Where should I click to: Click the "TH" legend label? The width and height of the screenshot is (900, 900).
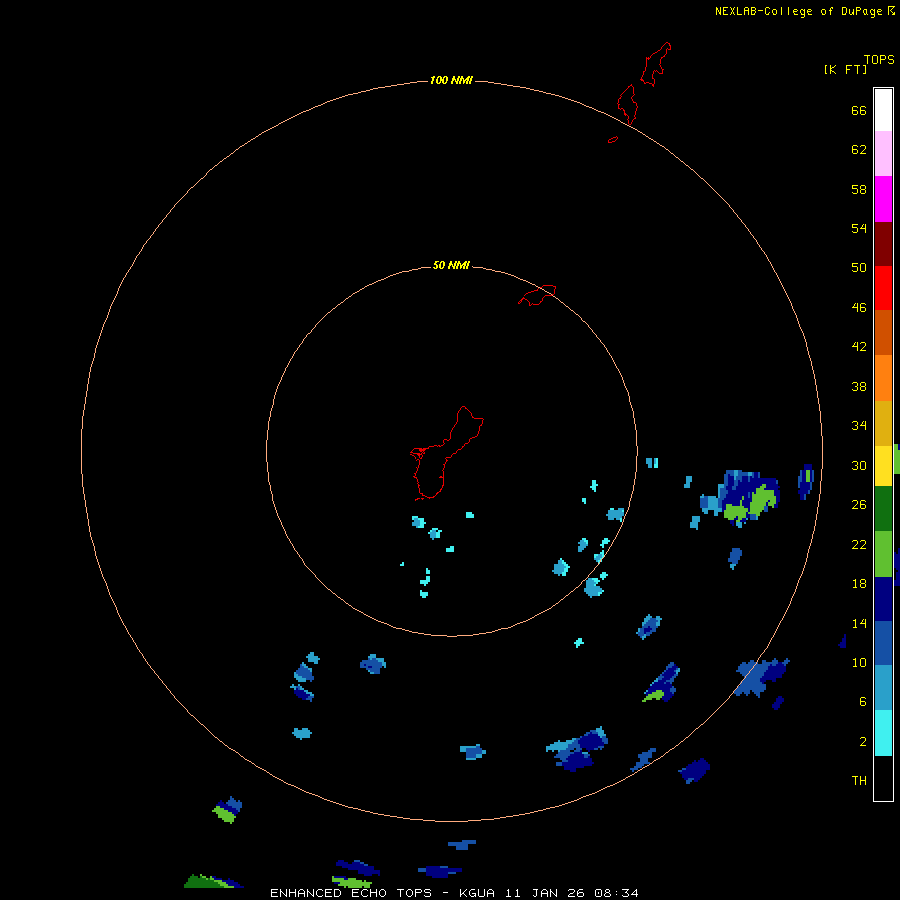coord(859,781)
